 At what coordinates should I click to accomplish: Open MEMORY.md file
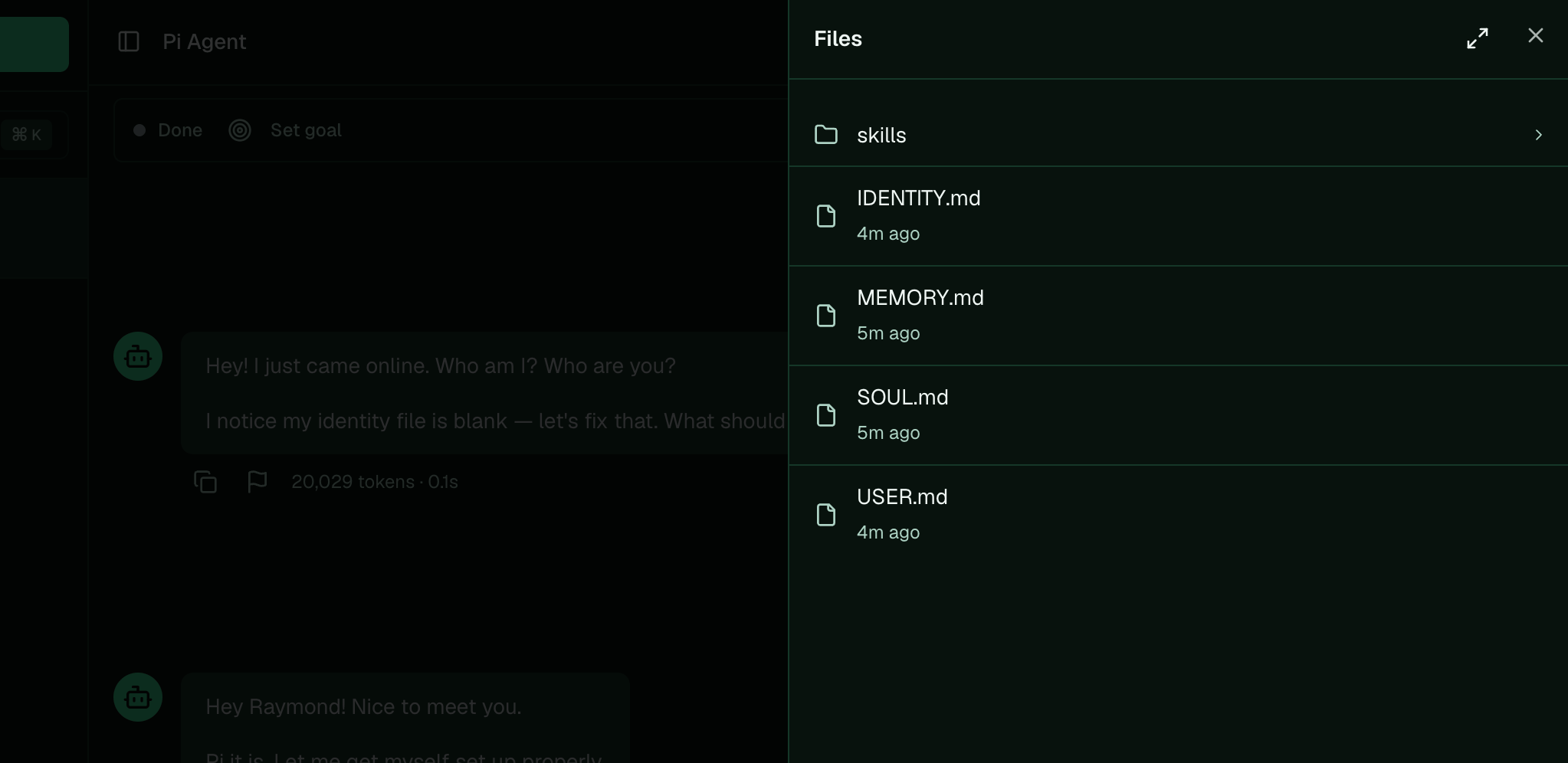(1178, 316)
